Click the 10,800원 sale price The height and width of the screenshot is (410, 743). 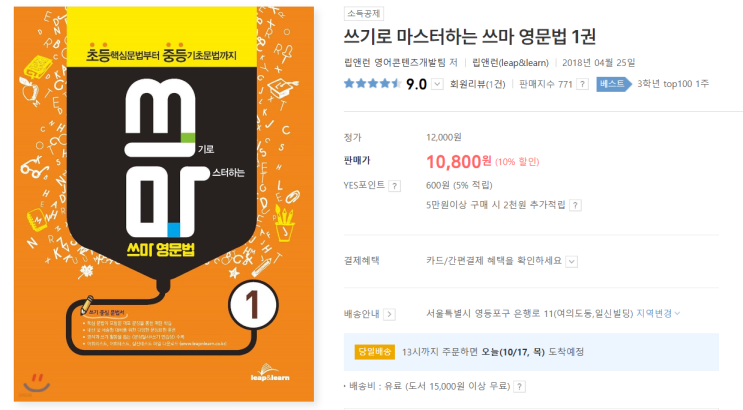(x=459, y=162)
